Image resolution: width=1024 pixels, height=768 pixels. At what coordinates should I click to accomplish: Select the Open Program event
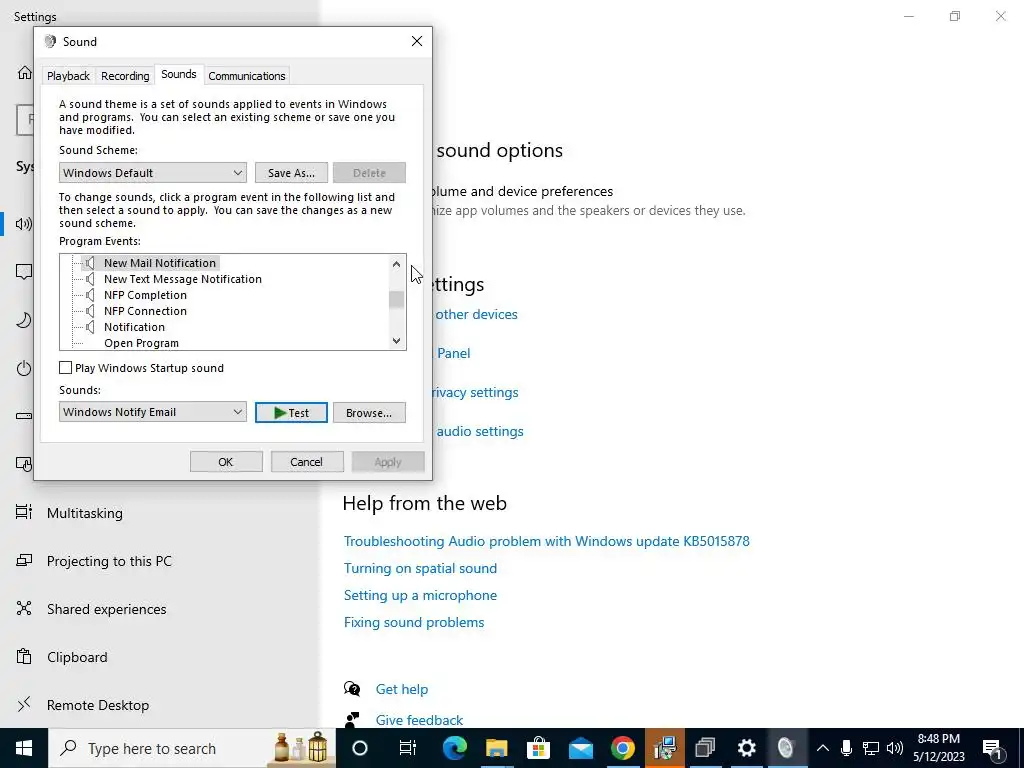(141, 343)
